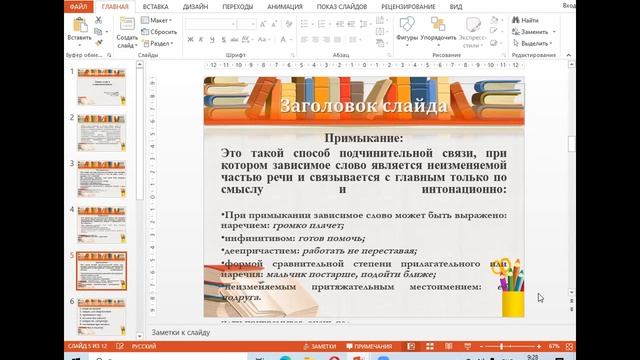Open the ФАЙЛ tab
Image resolution: width=640 pixels, height=360 pixels.
pos(78,7)
